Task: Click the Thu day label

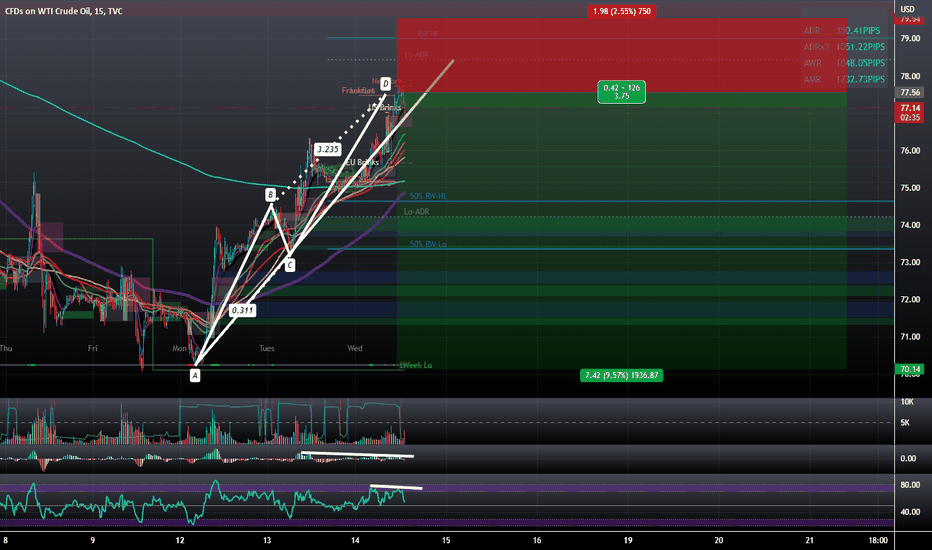Action: pos(6,348)
